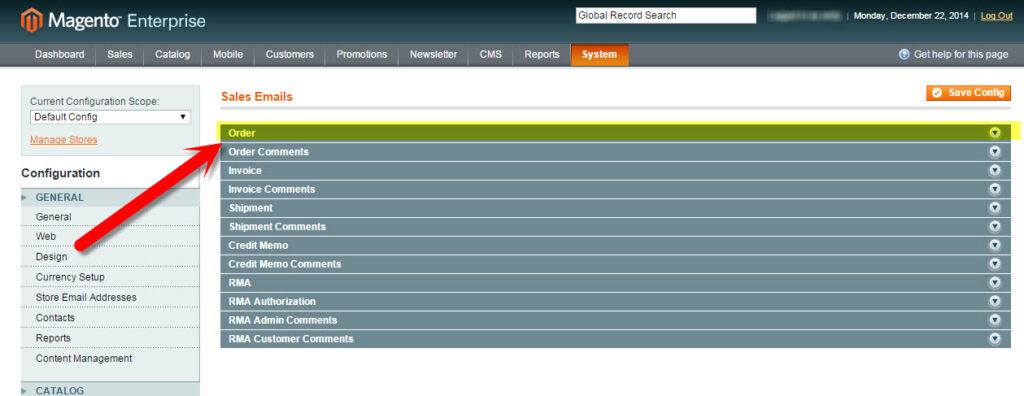Expand the CATALOG configuration group
The height and width of the screenshot is (396, 1024).
110,390
